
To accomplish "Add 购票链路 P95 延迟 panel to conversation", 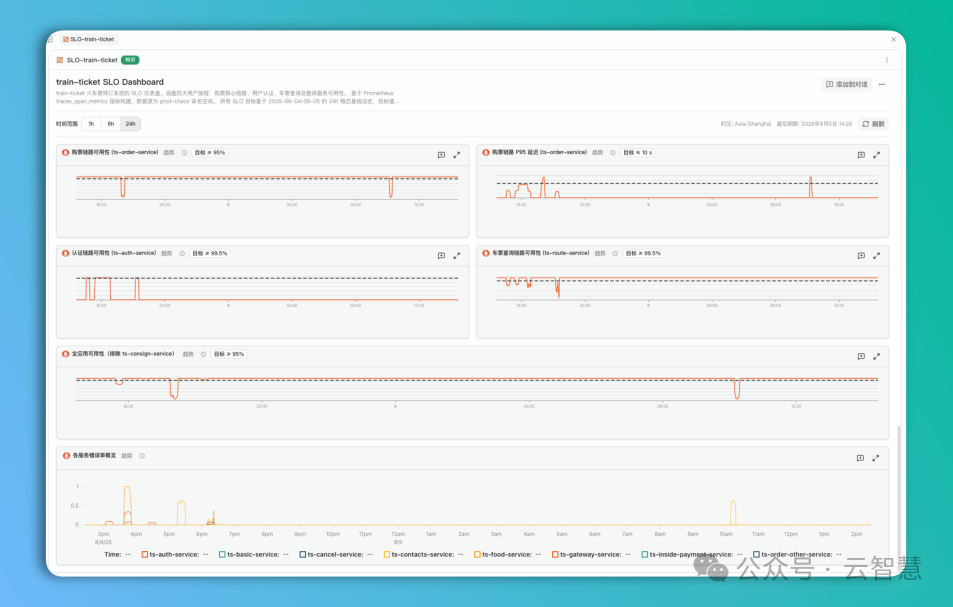I will (x=861, y=155).
